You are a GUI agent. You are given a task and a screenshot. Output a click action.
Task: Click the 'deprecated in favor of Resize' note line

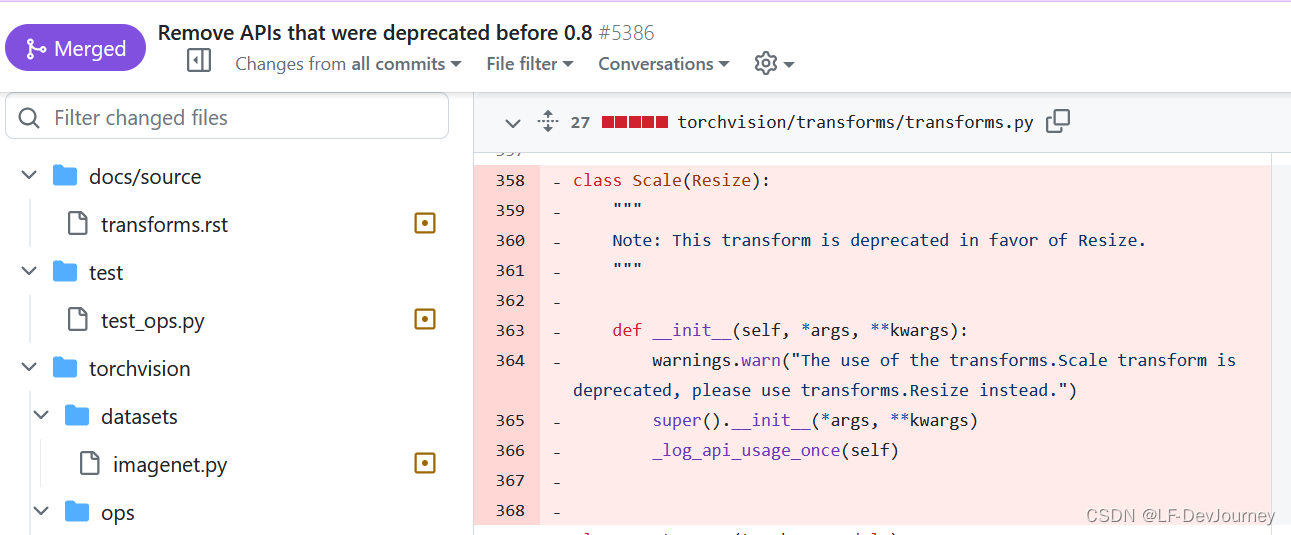coord(879,241)
